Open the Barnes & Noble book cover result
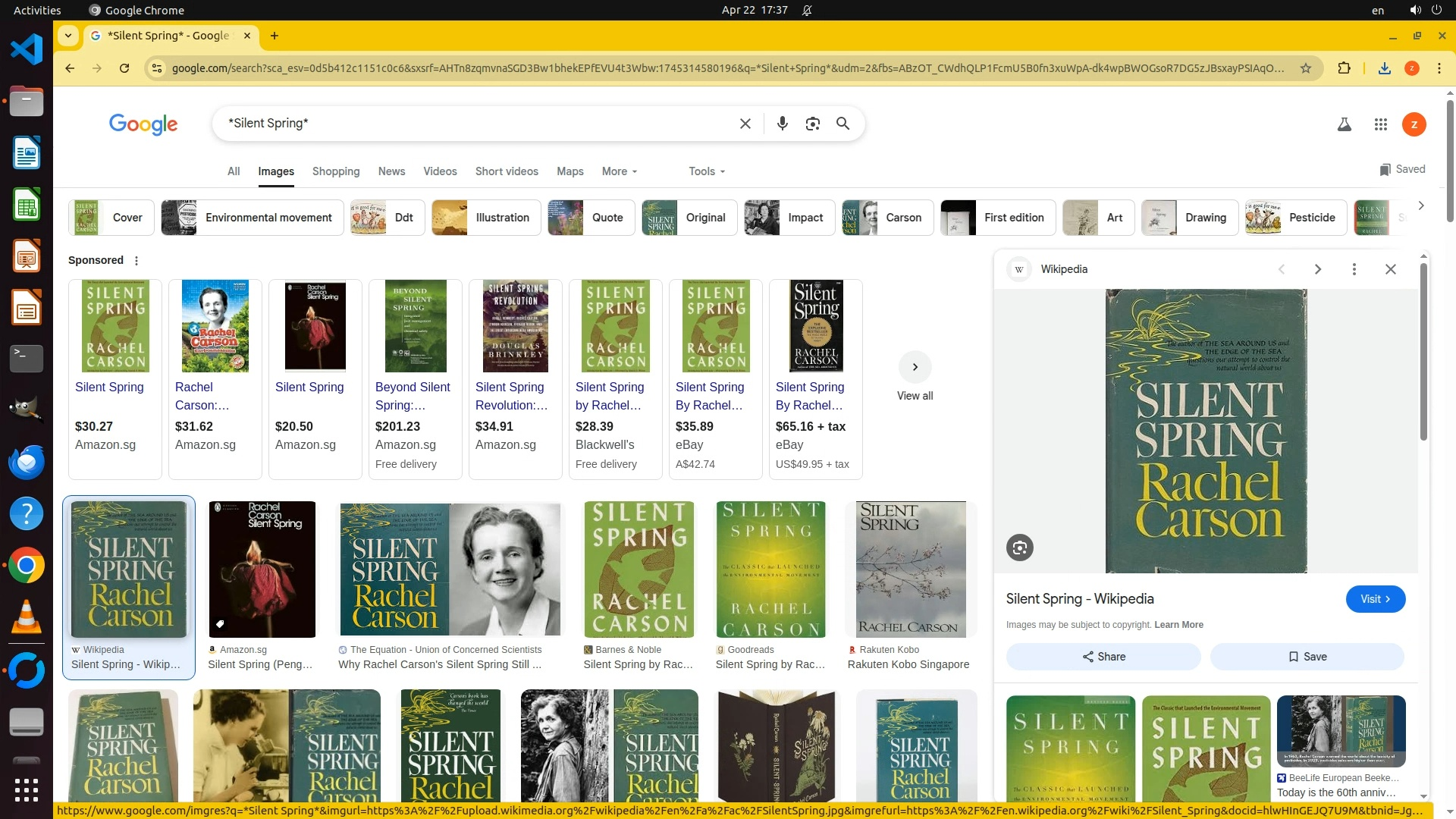Image resolution: width=1456 pixels, height=819 pixels. click(639, 569)
